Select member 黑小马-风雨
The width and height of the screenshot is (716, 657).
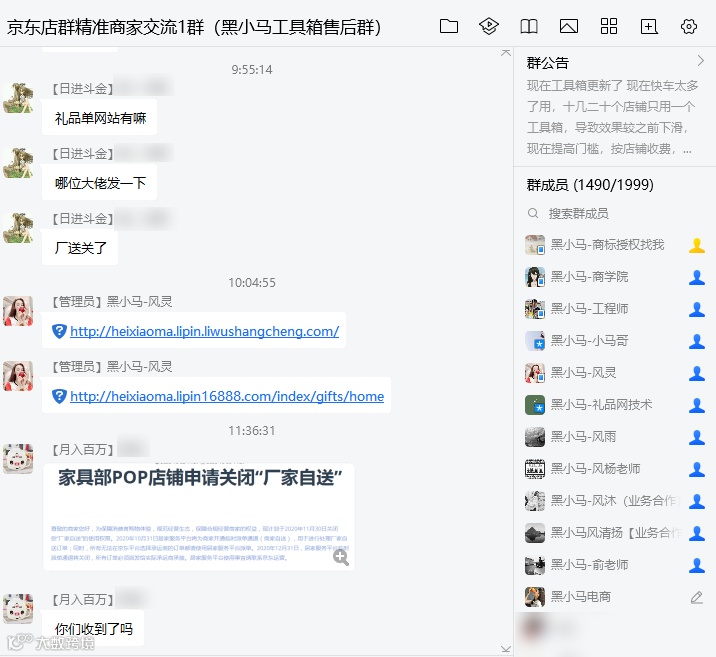[615, 437]
